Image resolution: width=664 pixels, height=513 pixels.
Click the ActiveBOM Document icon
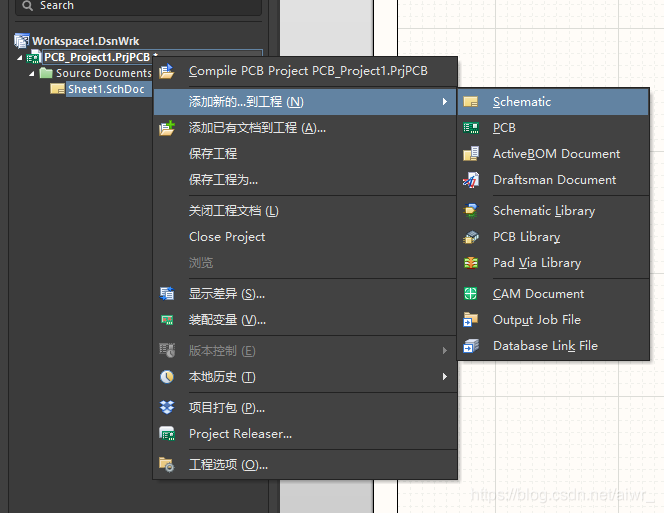[471, 154]
